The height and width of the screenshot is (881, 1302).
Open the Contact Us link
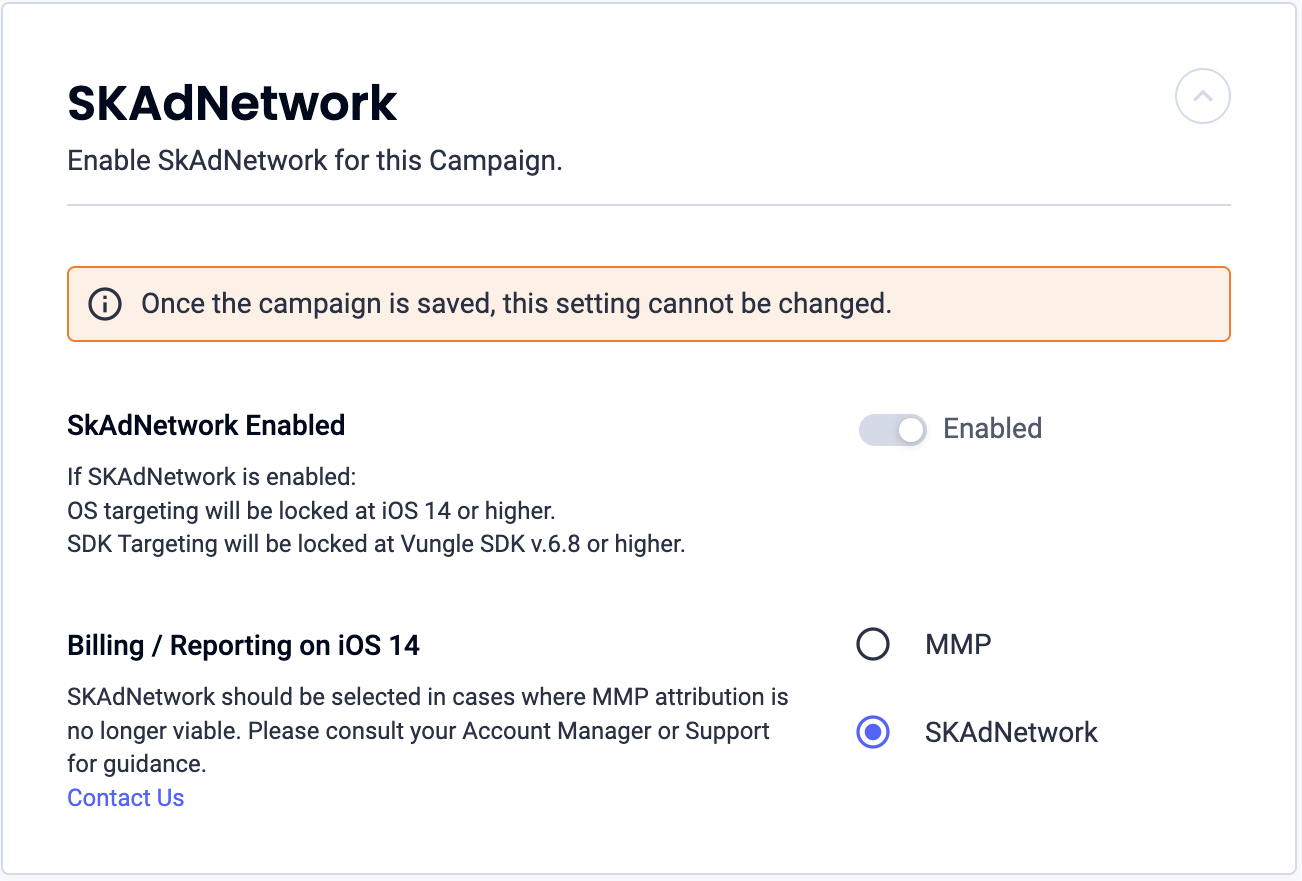click(126, 798)
